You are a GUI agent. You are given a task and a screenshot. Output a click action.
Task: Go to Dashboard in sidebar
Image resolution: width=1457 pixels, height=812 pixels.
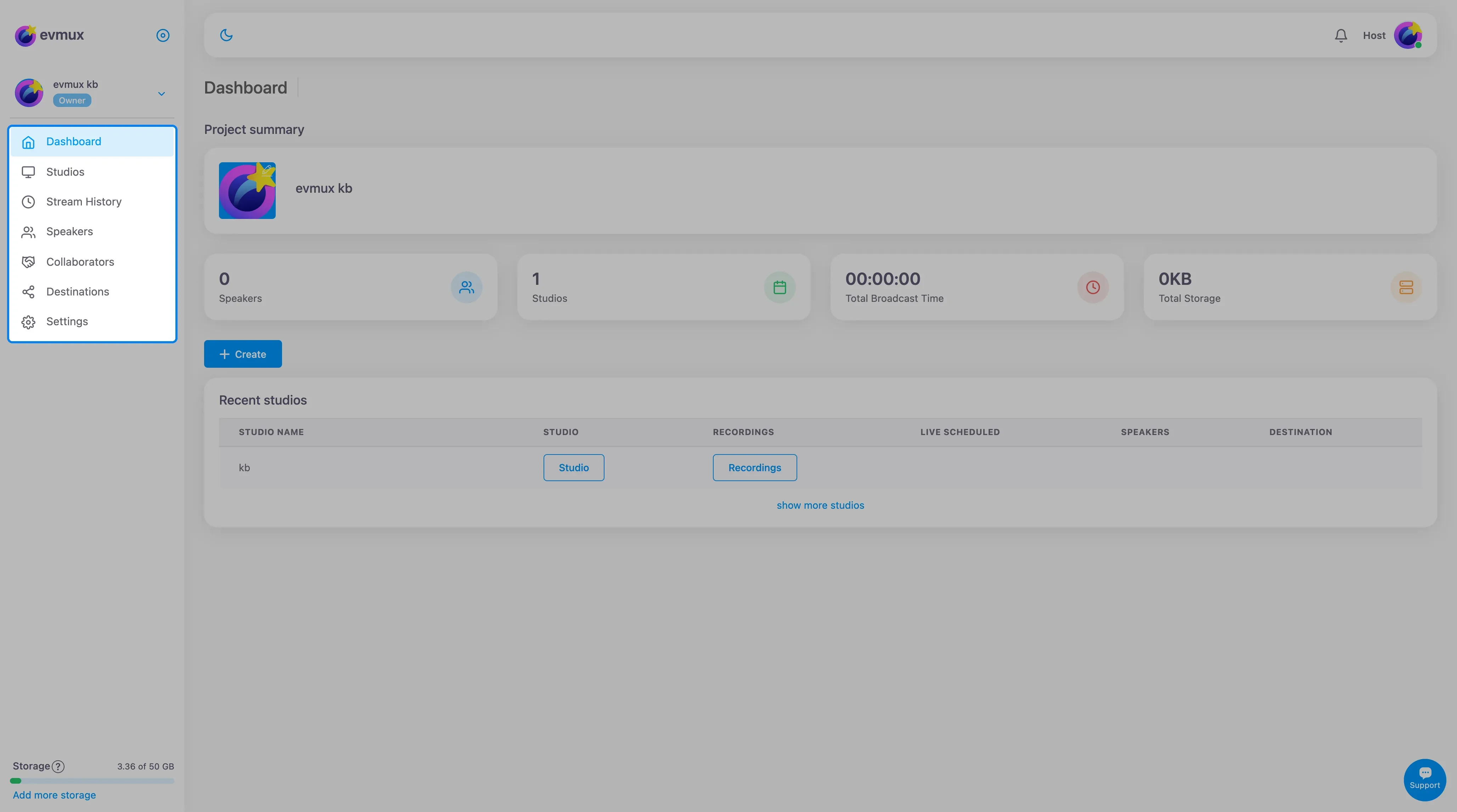click(92, 141)
